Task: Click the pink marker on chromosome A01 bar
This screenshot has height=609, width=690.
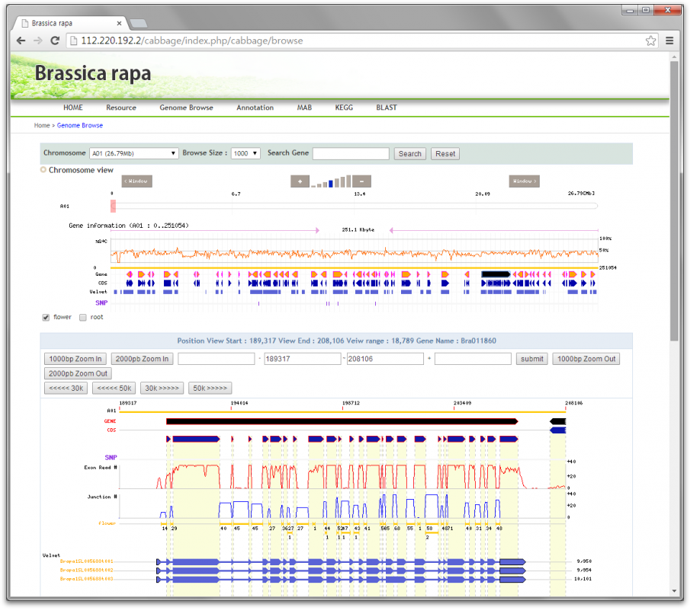Action: (x=113, y=206)
